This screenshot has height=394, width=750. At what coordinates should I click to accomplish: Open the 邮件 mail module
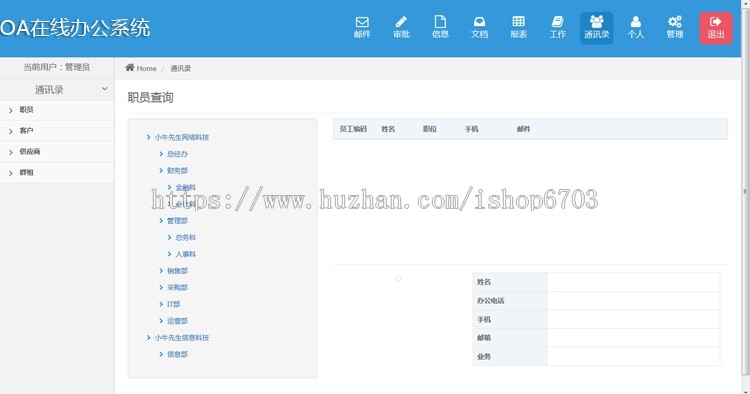pyautogui.click(x=362, y=28)
